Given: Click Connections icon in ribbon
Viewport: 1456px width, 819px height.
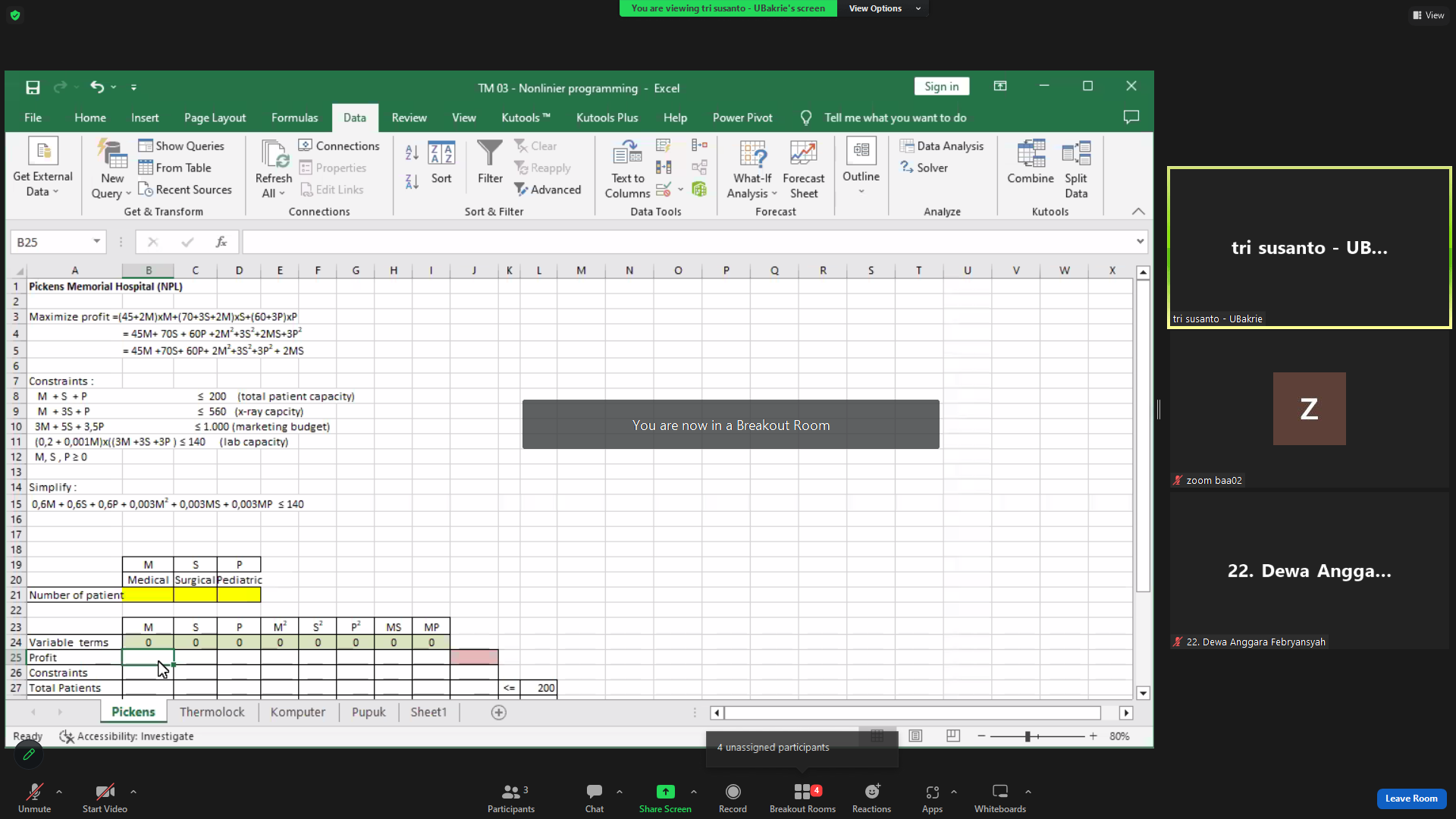Looking at the screenshot, I should (306, 146).
